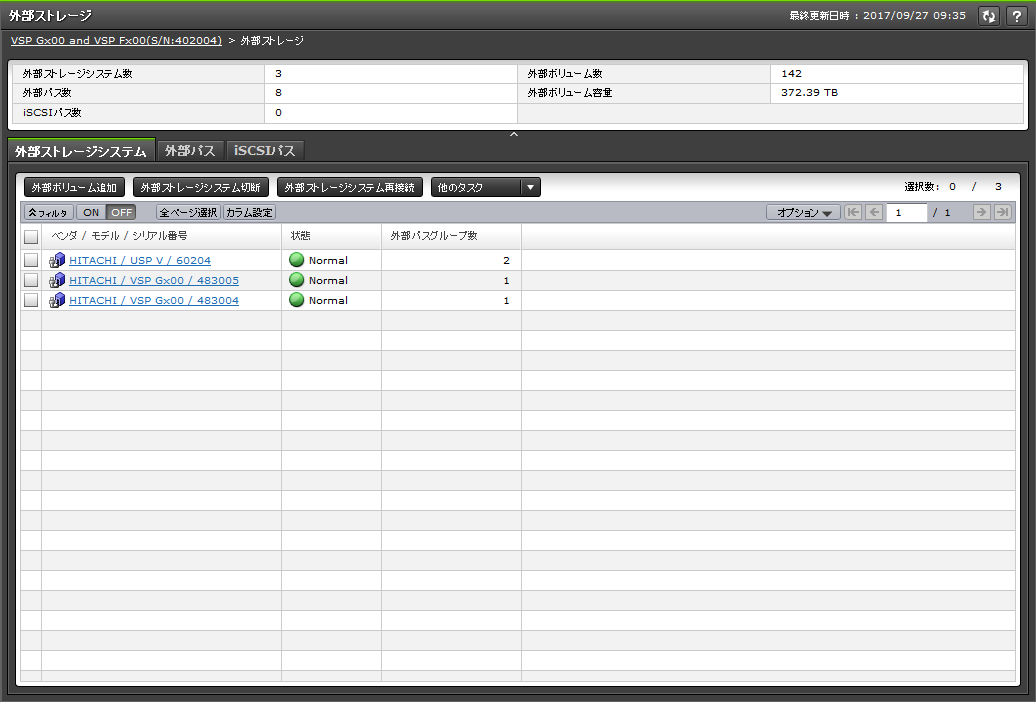1036x702 pixels.
Task: Collapse summary panel with the up chevron
Action: coord(513,134)
